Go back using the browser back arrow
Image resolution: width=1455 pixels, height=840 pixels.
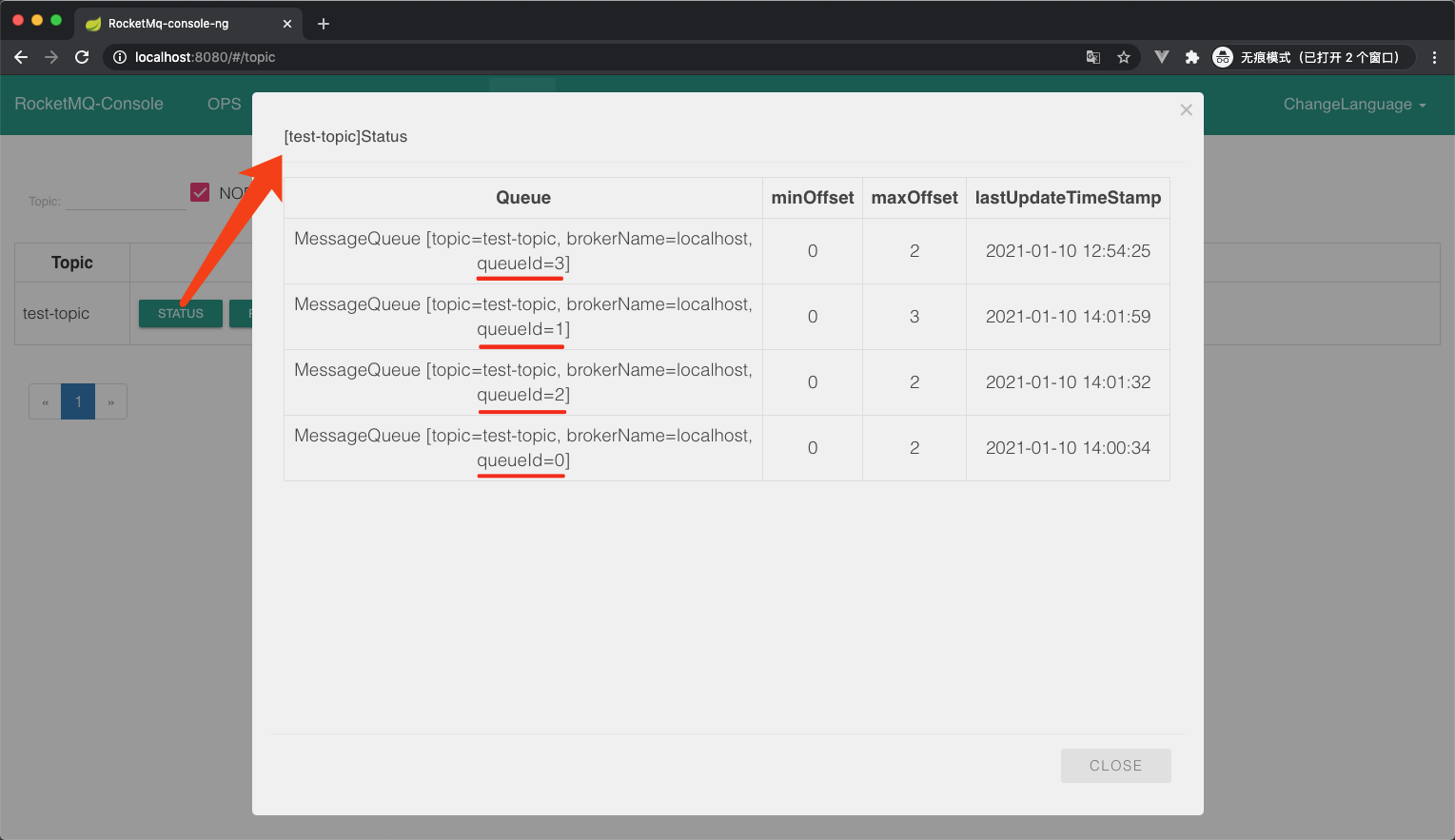click(21, 57)
